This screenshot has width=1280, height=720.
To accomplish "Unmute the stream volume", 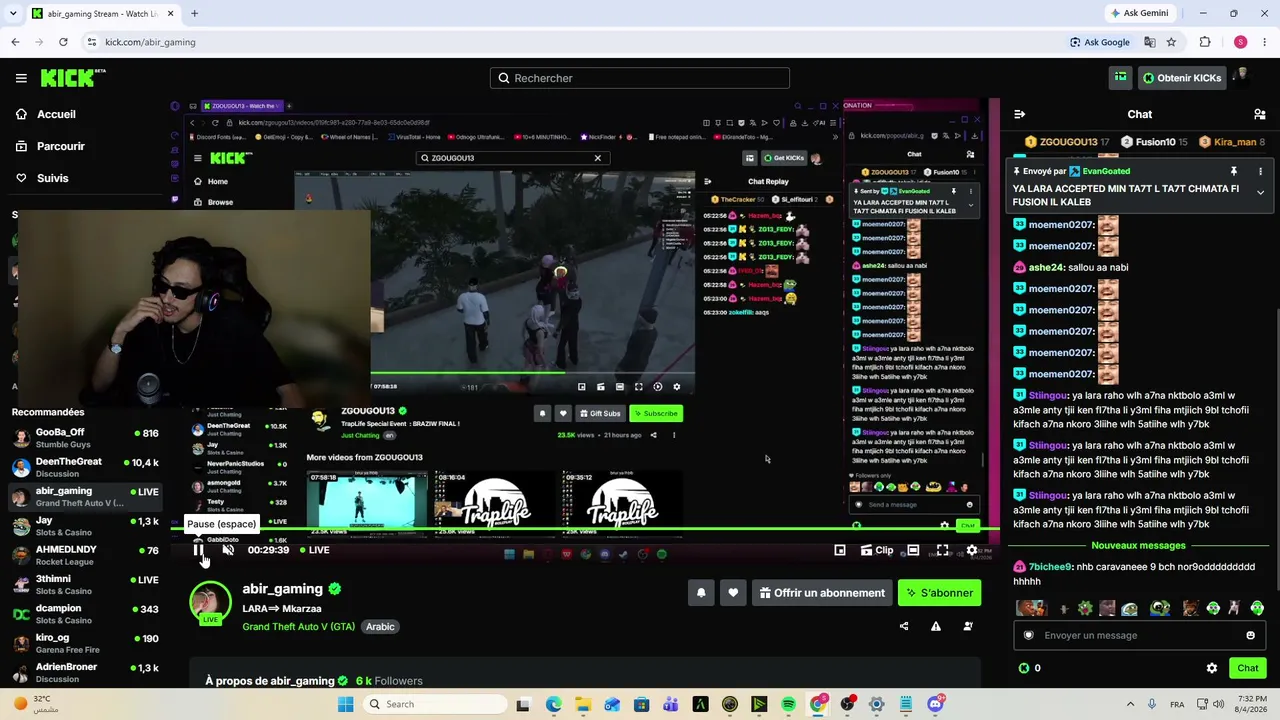I will (x=228, y=550).
